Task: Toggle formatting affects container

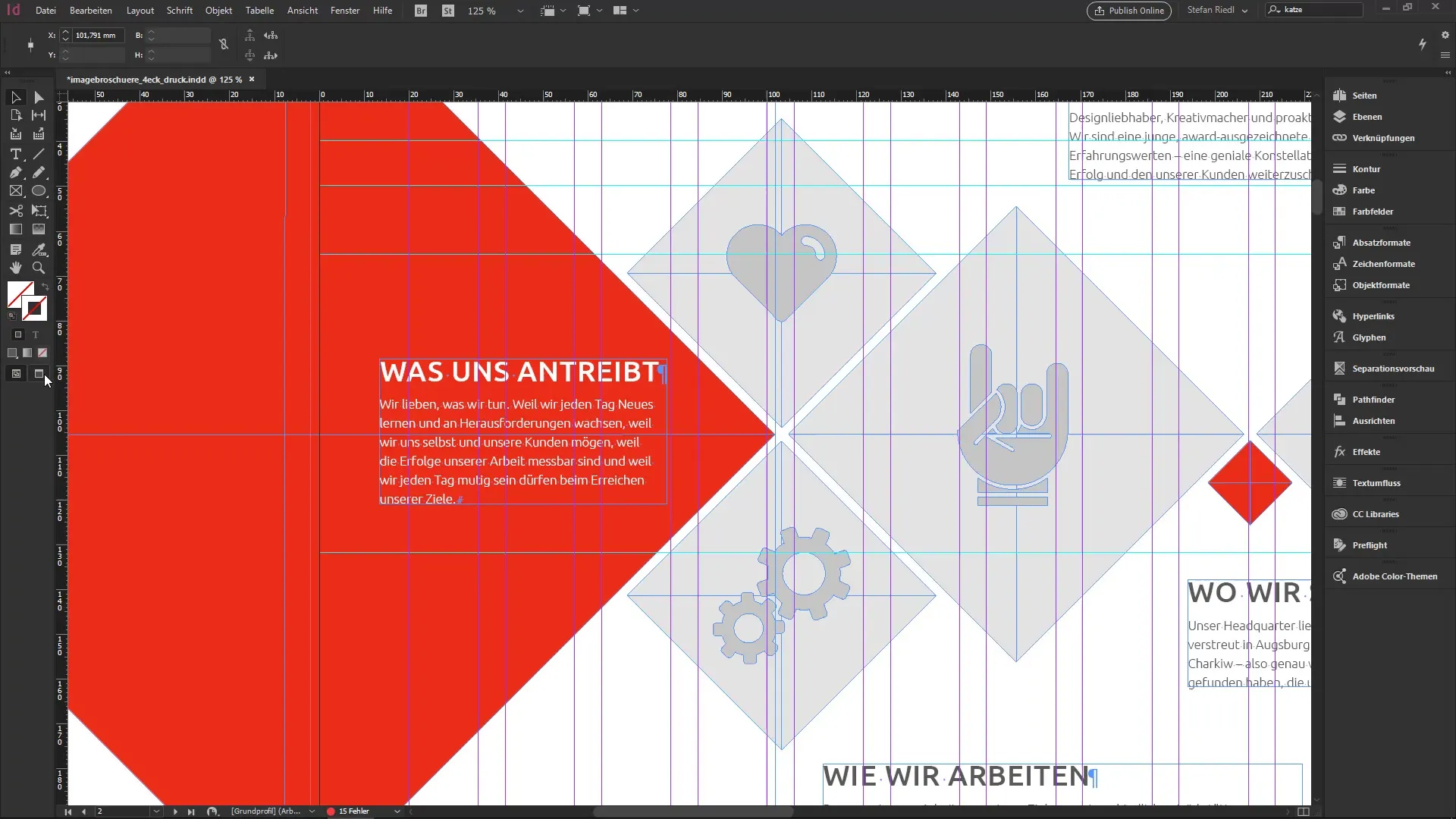Action: tap(18, 334)
